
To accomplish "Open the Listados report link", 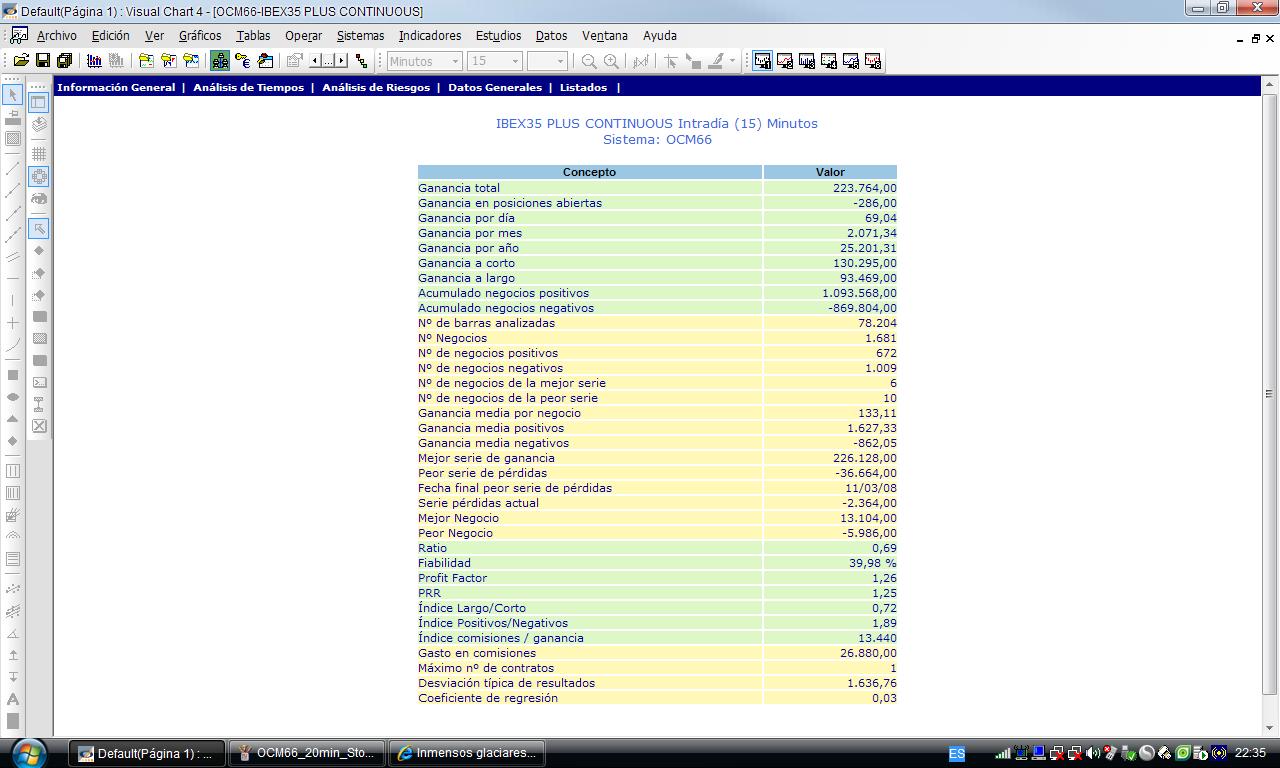I will (583, 87).
